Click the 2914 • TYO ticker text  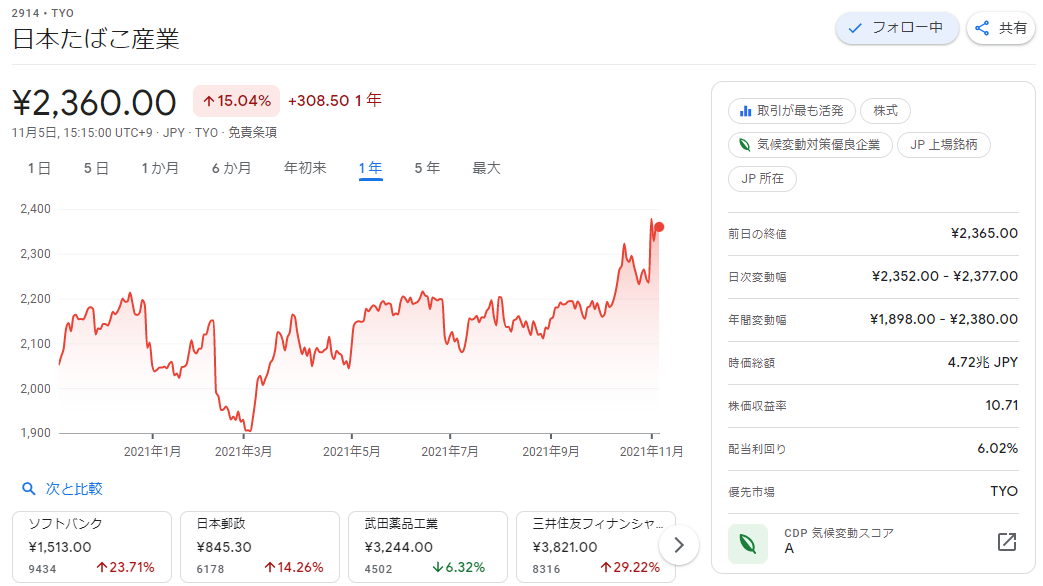coord(43,13)
